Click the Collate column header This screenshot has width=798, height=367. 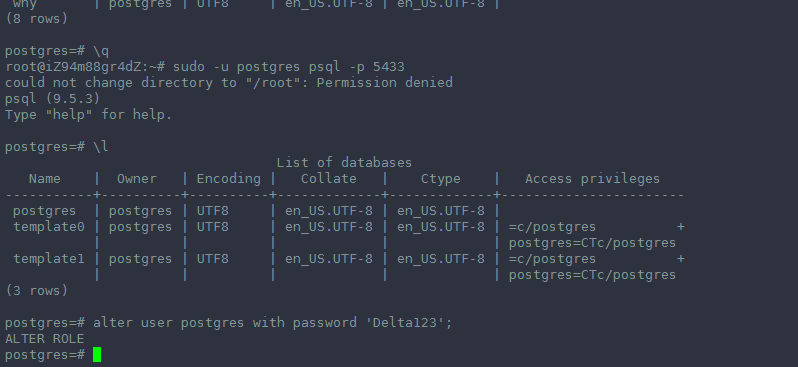point(328,179)
